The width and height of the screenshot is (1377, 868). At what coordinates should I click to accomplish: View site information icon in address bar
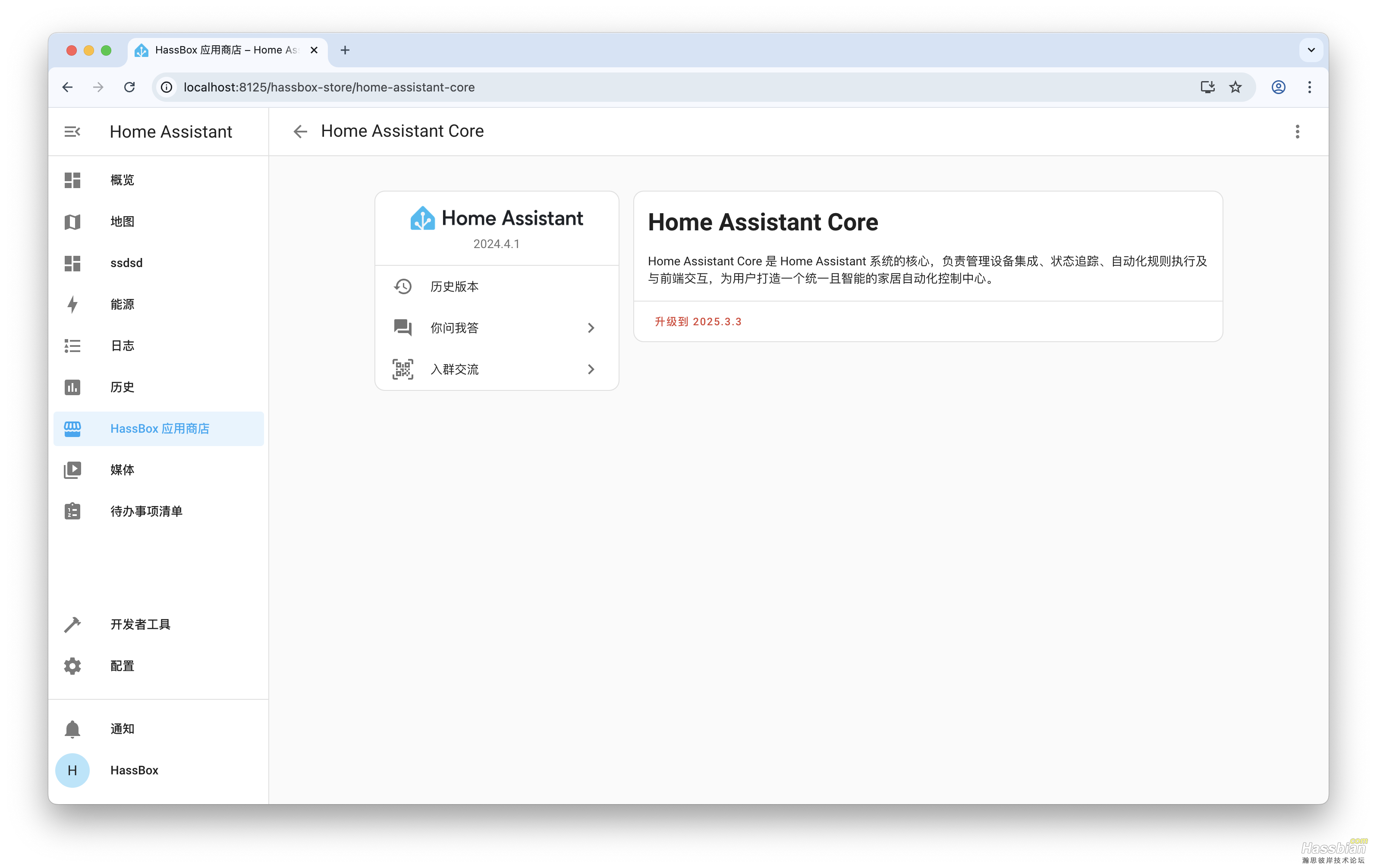[167, 87]
